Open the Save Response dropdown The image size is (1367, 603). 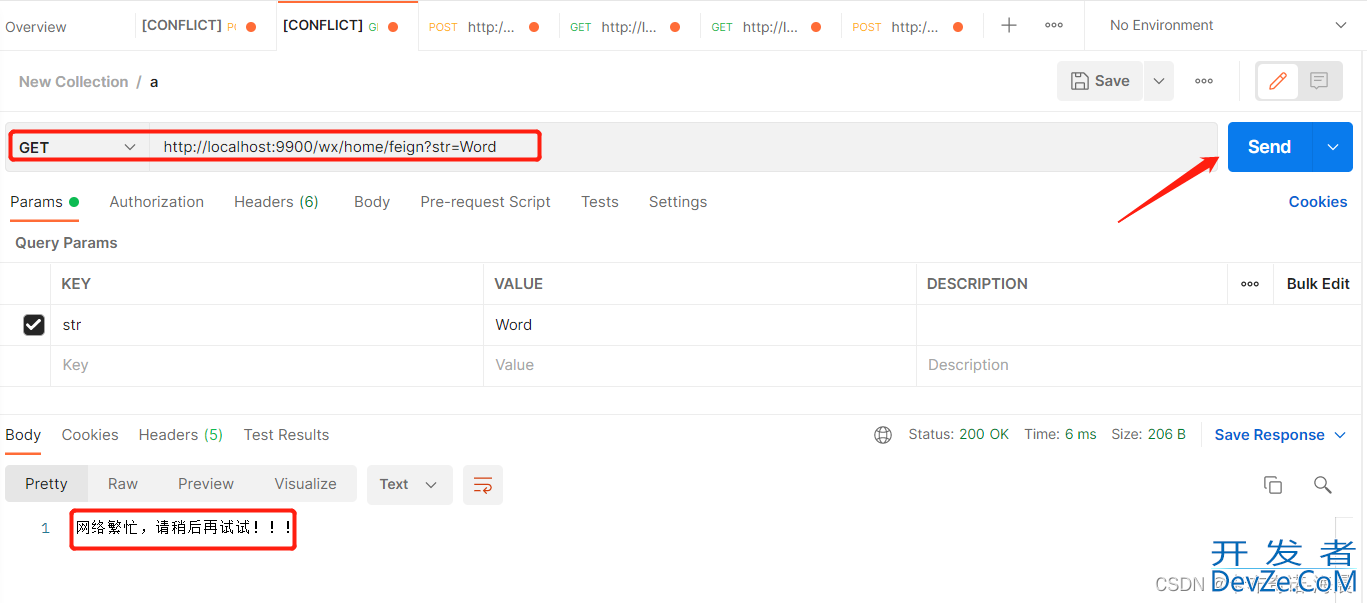tap(1280, 435)
